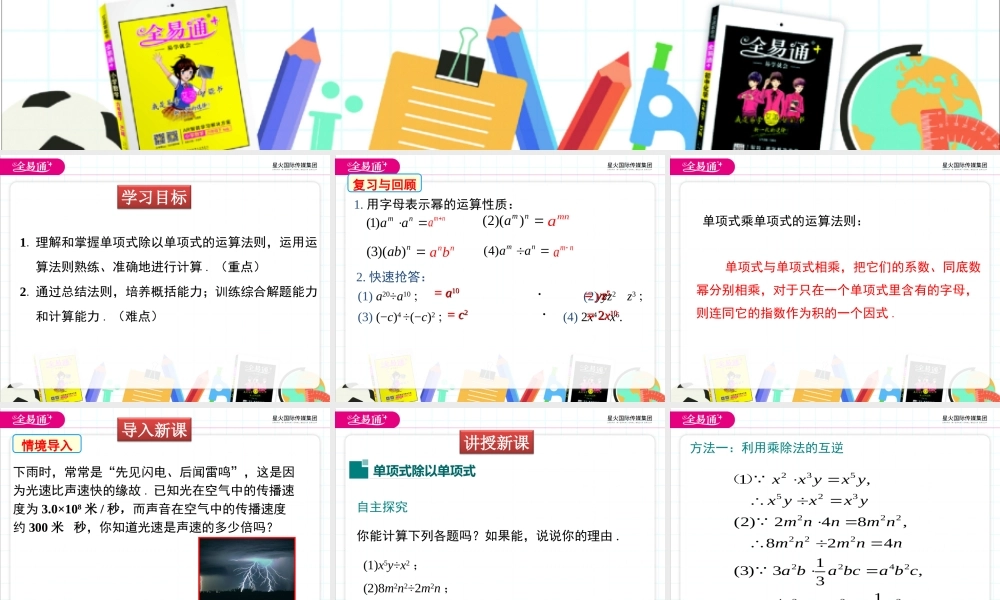Click the teal square beside 单项式除以单项式
The width and height of the screenshot is (1000, 600).
tap(359, 470)
